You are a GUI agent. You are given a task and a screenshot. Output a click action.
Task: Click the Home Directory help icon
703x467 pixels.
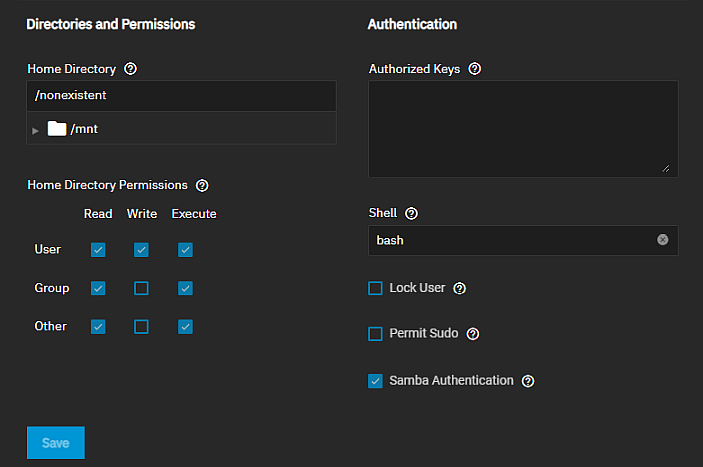pos(130,70)
